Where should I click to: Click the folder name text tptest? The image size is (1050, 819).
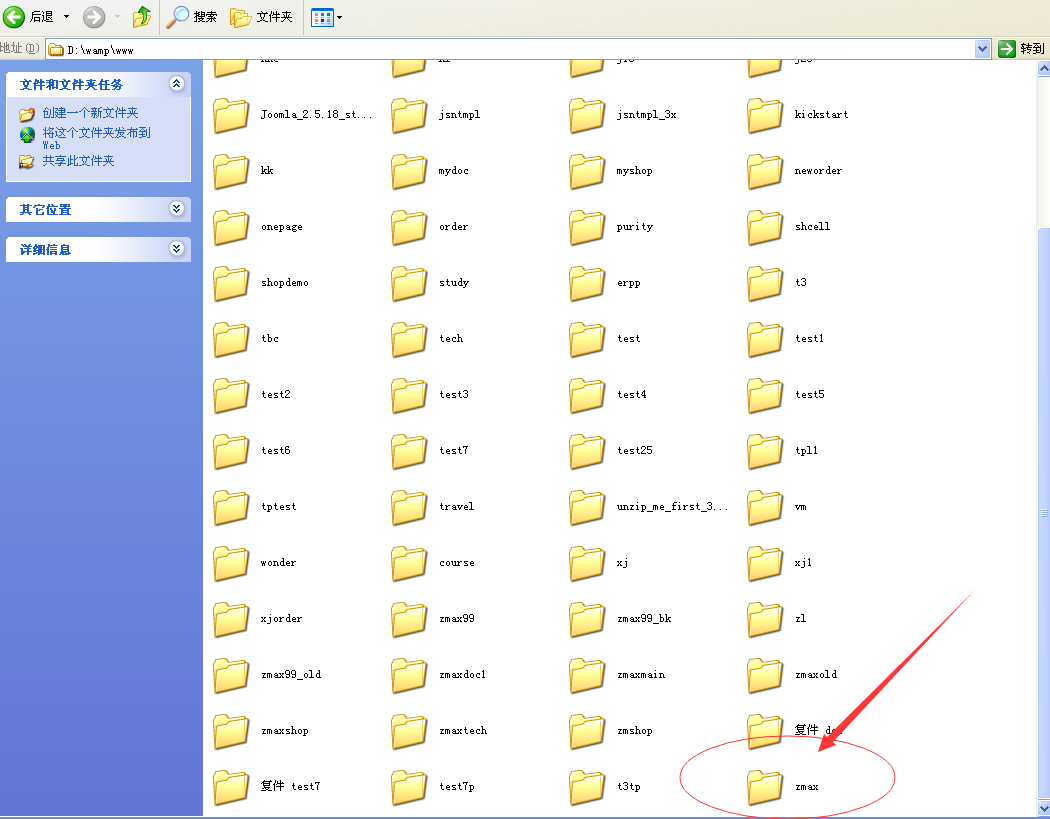click(x=279, y=507)
